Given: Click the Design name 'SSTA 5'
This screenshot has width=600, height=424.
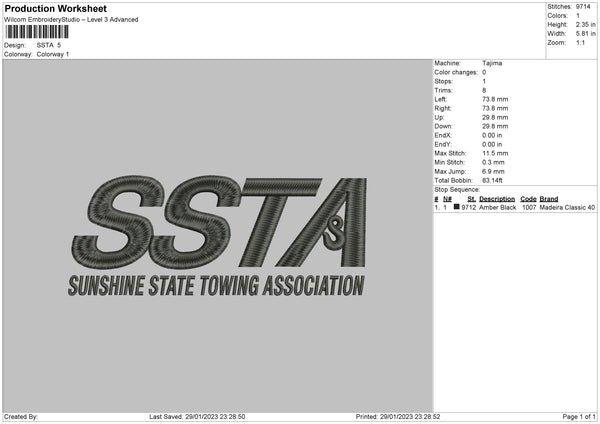Looking at the screenshot, I should pyautogui.click(x=49, y=45).
